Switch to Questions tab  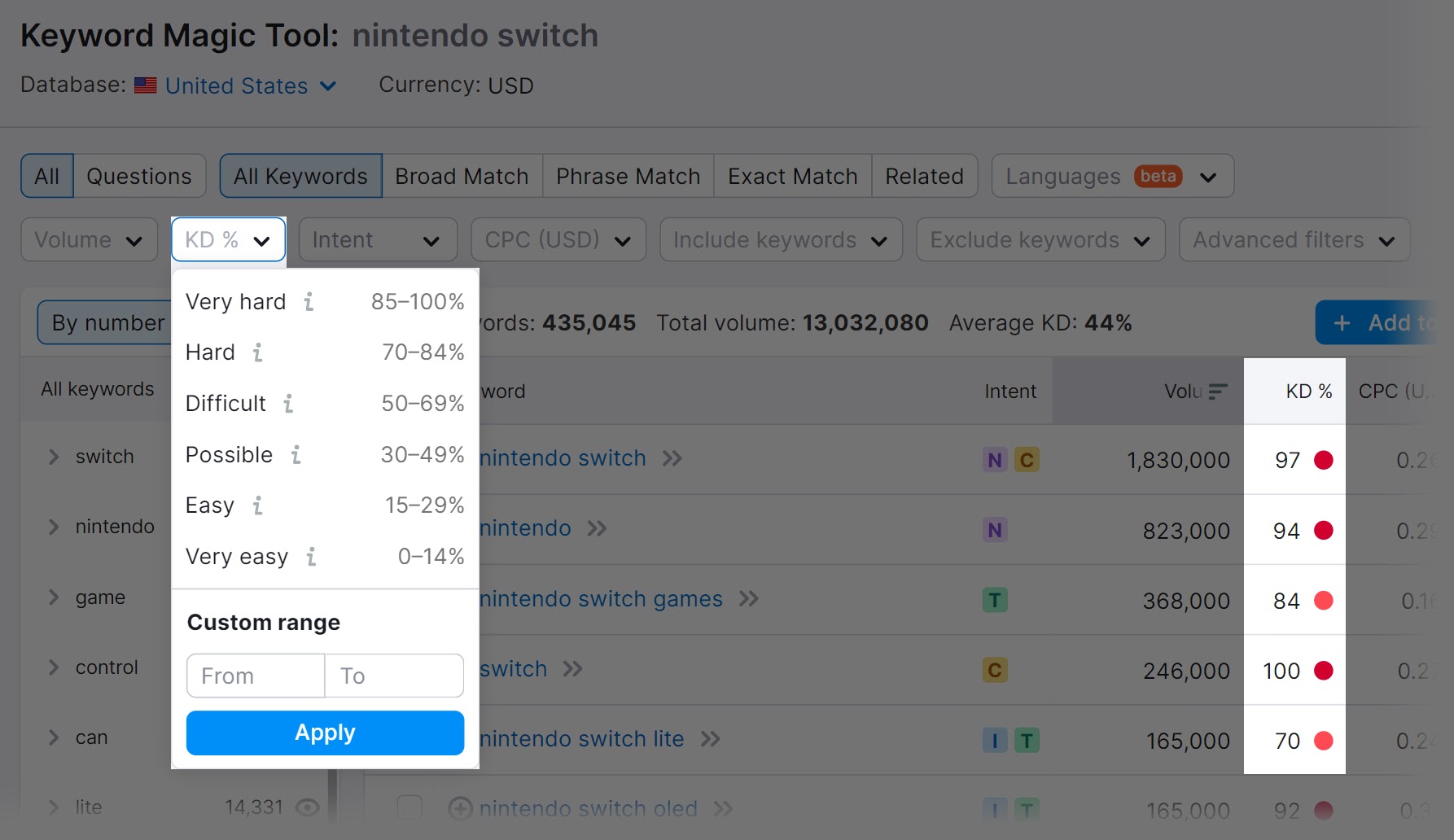pyautogui.click(x=139, y=176)
